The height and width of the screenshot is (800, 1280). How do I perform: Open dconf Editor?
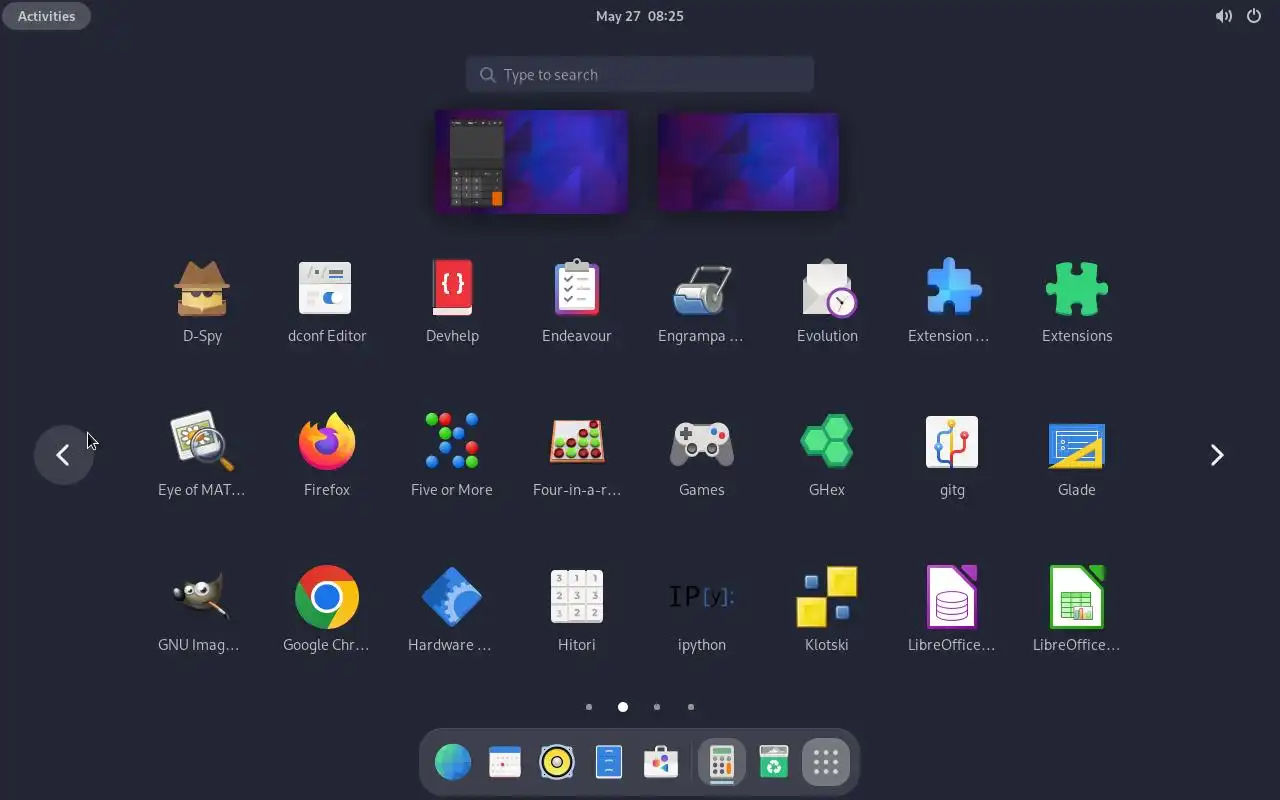(327, 302)
